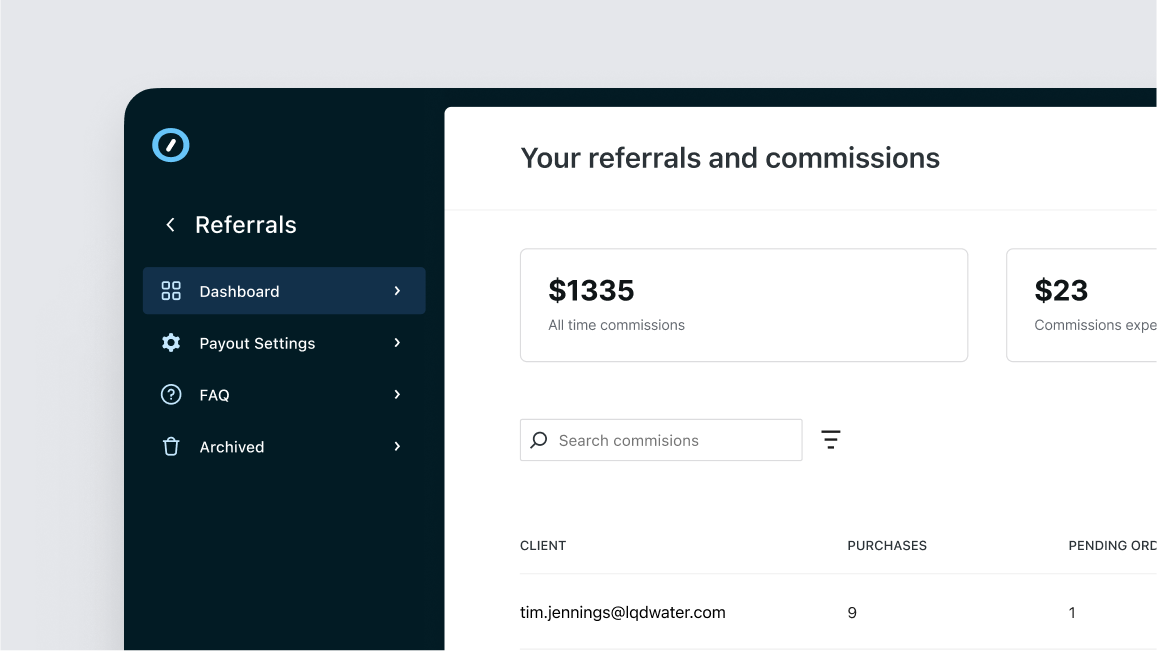
Task: Click the blue circular app logo
Action: (170, 145)
